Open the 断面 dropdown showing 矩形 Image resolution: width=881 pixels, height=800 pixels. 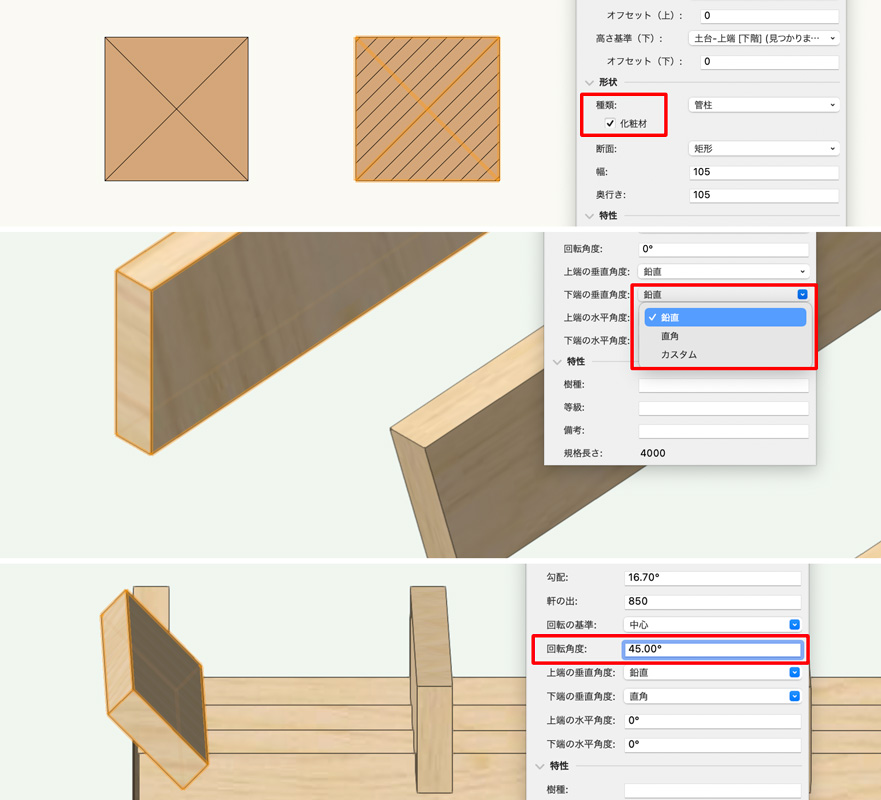pos(764,149)
